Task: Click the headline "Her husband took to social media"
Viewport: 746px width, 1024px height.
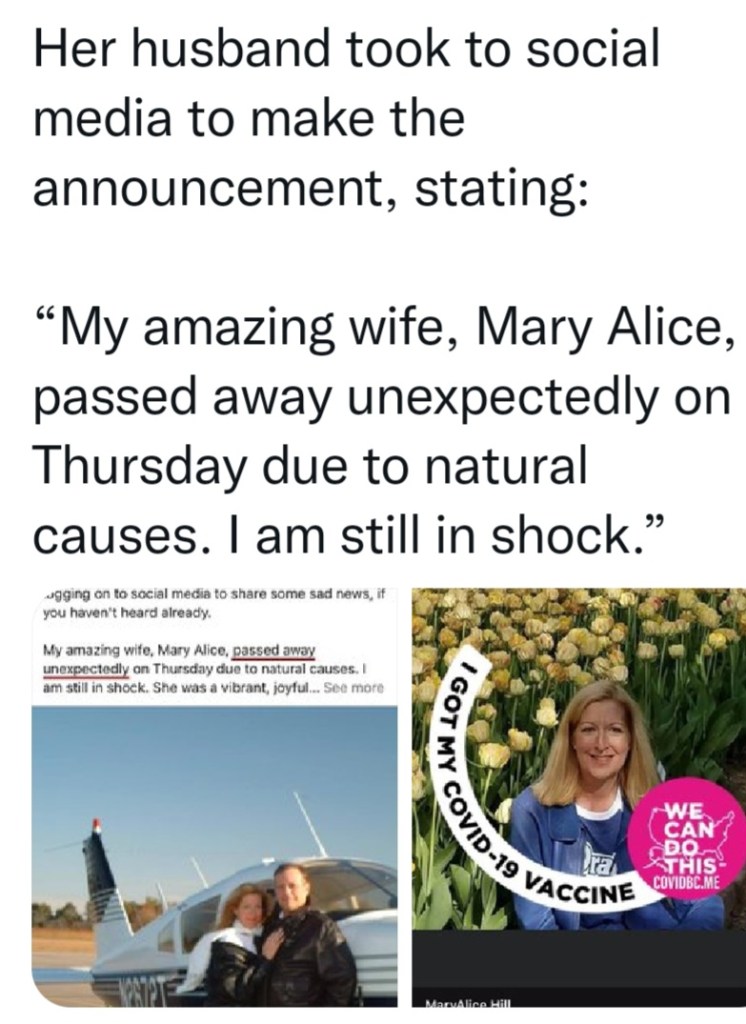Action: pyautogui.click(x=347, y=50)
